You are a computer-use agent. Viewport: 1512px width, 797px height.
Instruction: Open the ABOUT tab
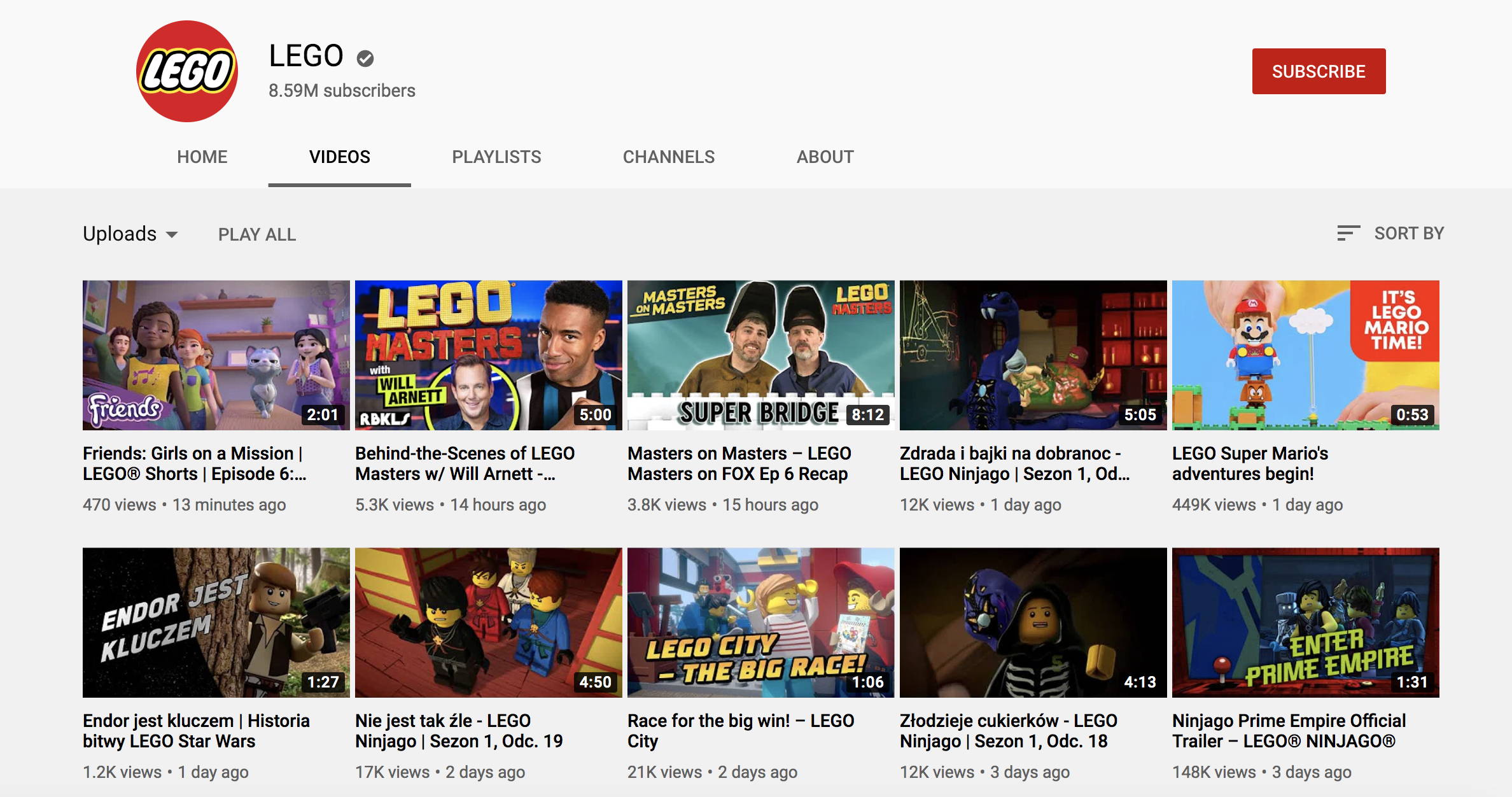coord(825,157)
